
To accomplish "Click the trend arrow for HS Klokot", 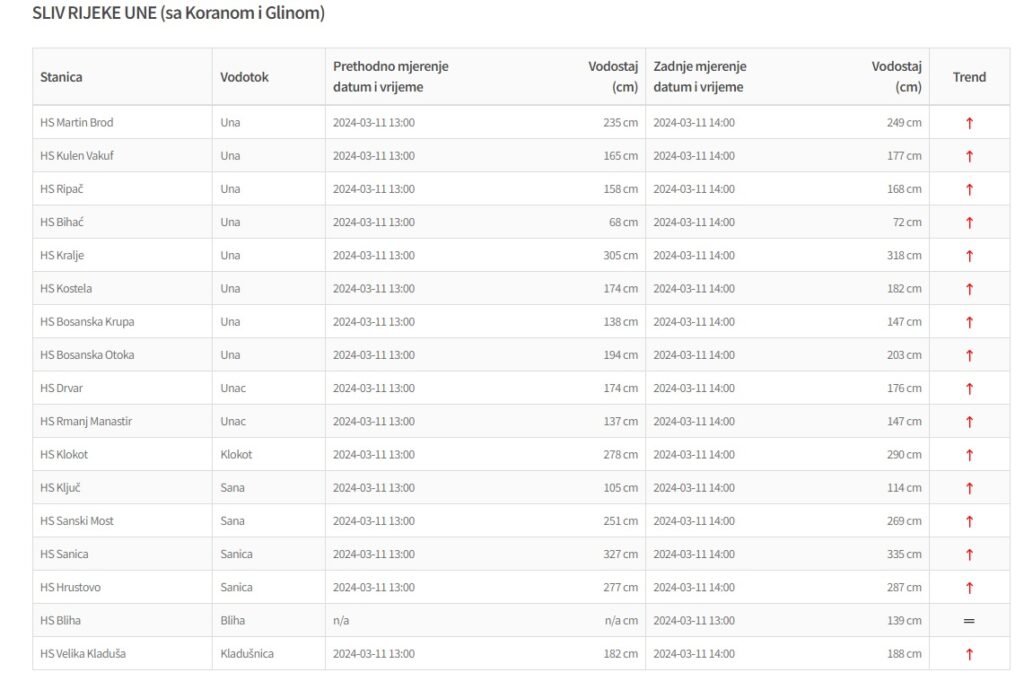I will click(x=968, y=455).
